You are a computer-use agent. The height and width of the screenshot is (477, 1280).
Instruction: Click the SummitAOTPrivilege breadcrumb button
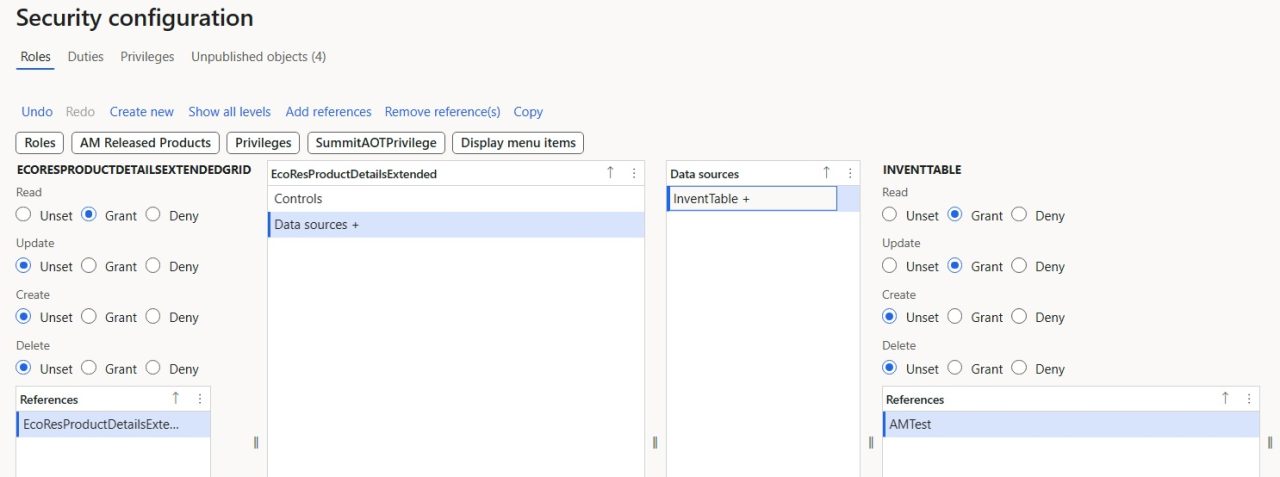[x=376, y=143]
